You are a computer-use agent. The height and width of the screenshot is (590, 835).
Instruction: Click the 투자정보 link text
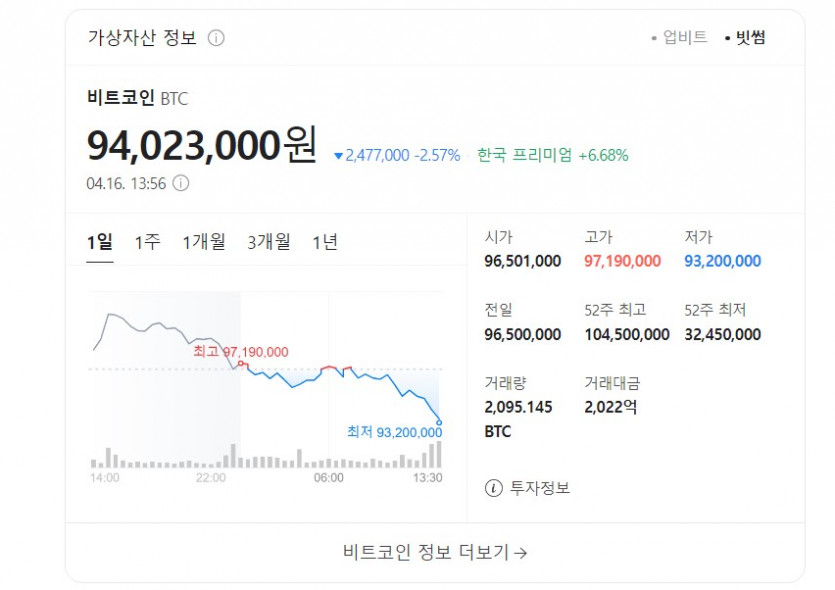(540, 488)
